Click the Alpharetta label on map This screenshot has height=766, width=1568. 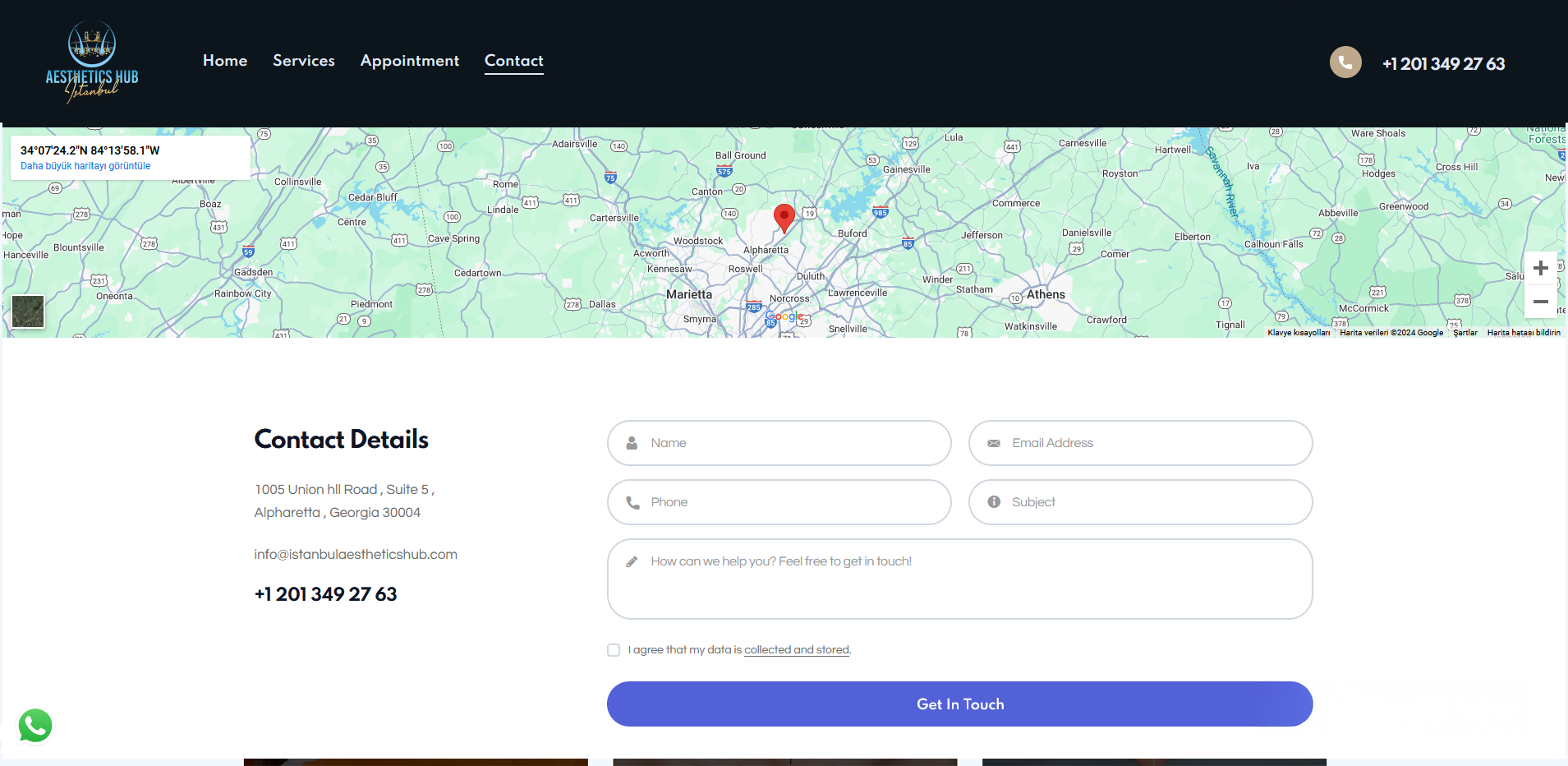point(766,250)
